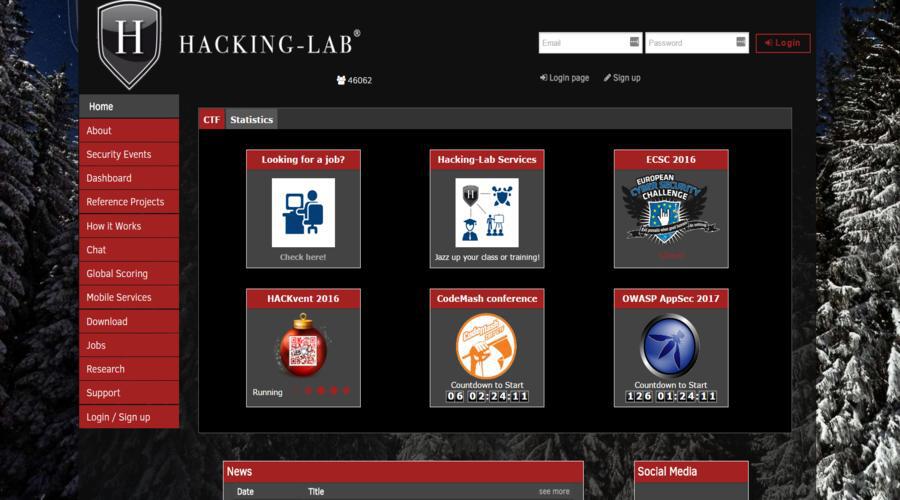900x500 pixels.
Task: Open the HACKvent red ornament QR icon
Action: tap(302, 346)
